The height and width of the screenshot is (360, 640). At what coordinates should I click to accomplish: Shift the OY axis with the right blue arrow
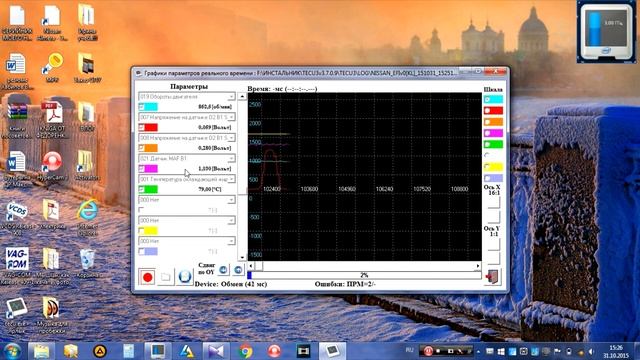[238, 270]
